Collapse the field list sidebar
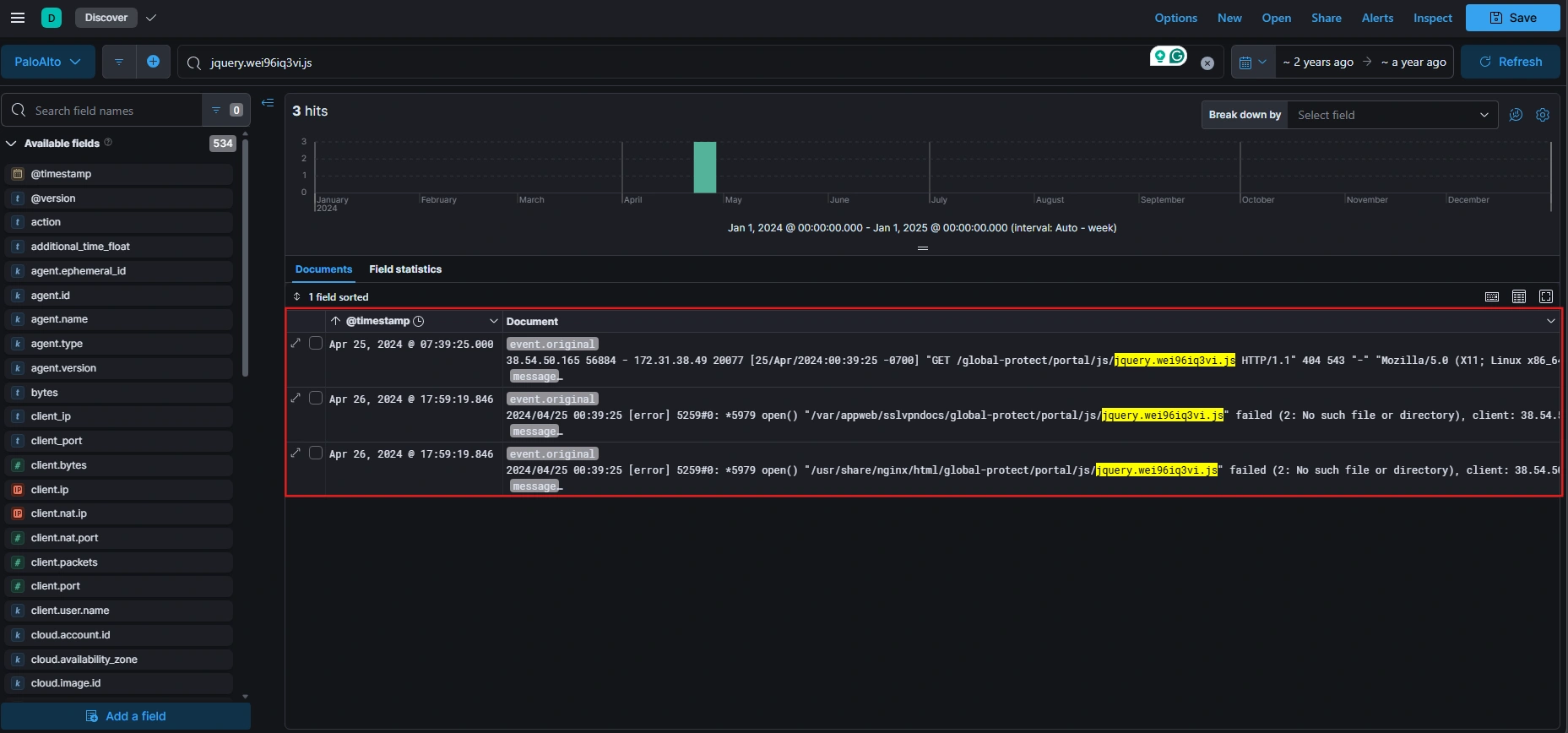 (268, 103)
